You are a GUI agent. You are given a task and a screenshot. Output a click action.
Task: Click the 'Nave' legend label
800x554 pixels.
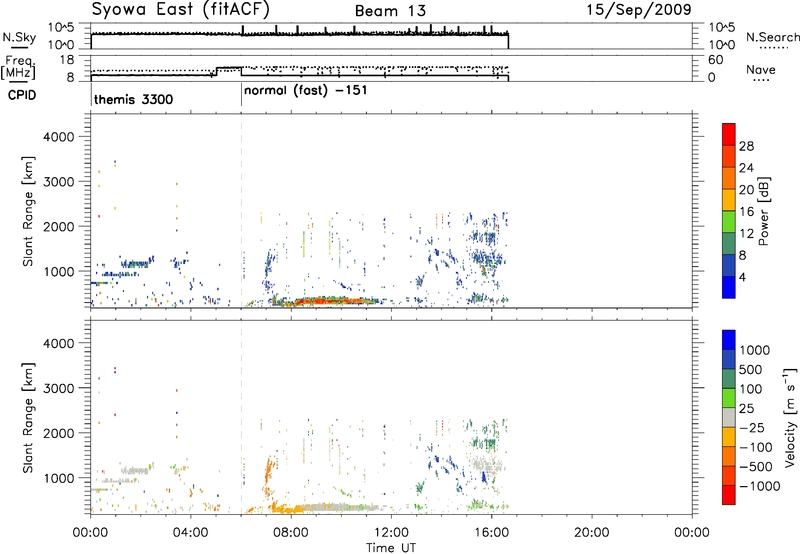(x=760, y=70)
